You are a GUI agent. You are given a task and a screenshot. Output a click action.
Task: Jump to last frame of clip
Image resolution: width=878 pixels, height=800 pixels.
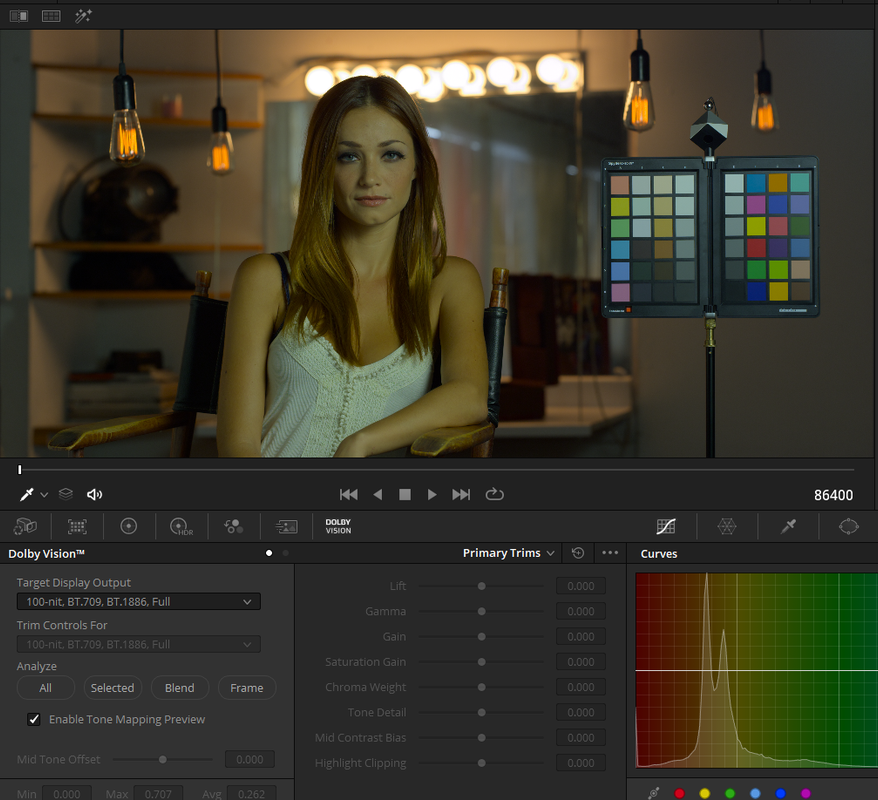click(461, 494)
